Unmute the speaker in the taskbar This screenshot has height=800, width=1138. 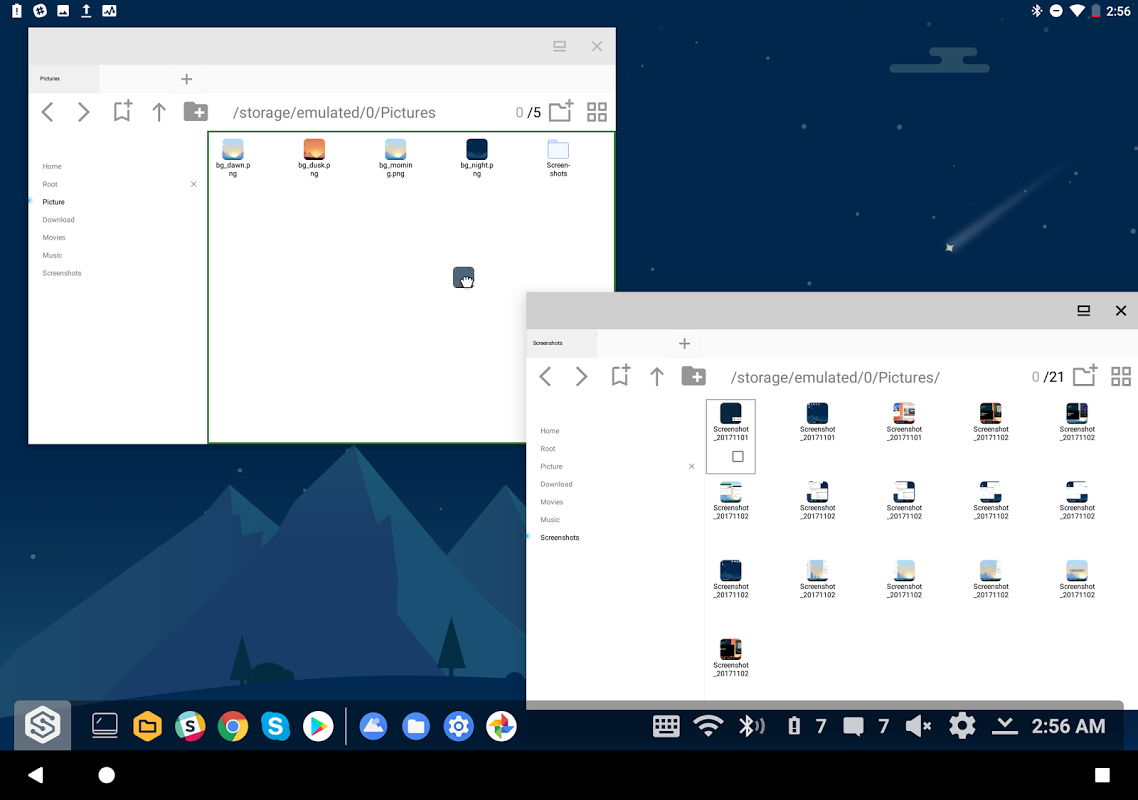click(918, 726)
